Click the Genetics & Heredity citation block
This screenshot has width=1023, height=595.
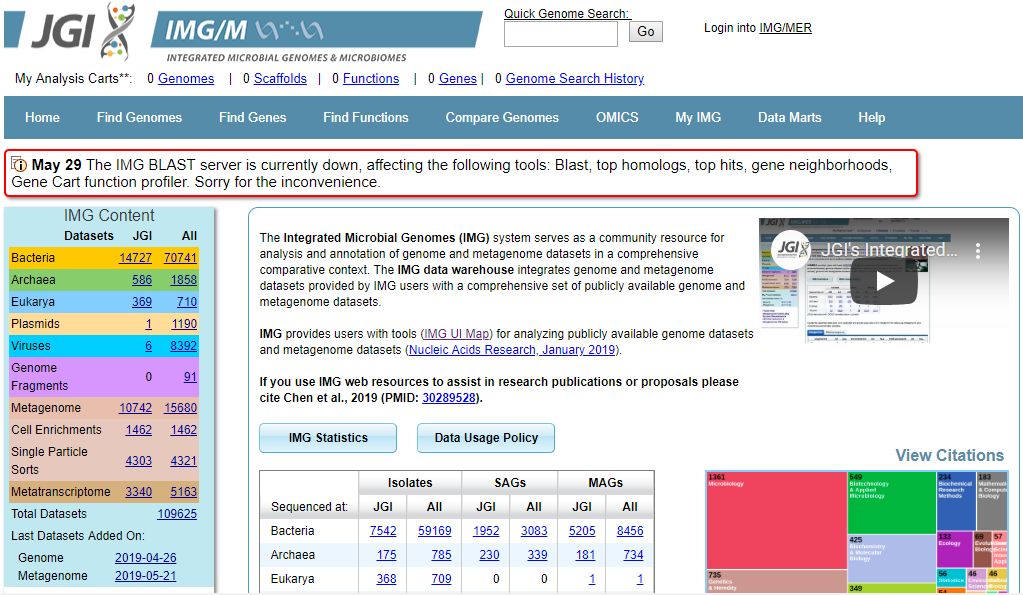pyautogui.click(x=776, y=581)
